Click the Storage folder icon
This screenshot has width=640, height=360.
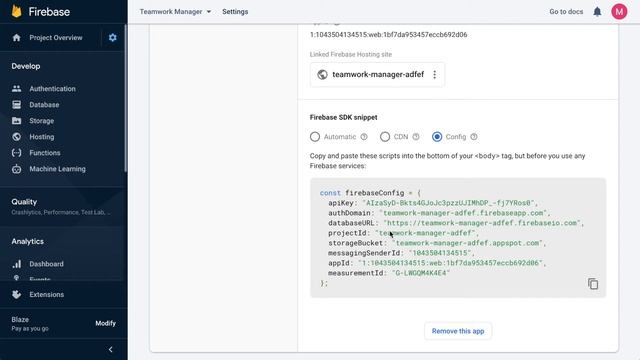pos(16,120)
